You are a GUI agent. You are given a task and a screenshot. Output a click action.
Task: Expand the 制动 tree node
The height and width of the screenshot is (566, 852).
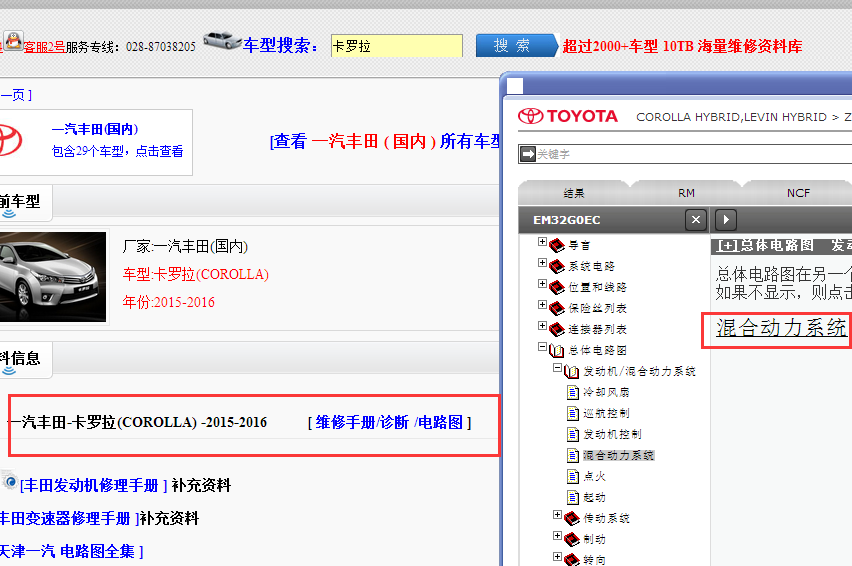coord(557,536)
